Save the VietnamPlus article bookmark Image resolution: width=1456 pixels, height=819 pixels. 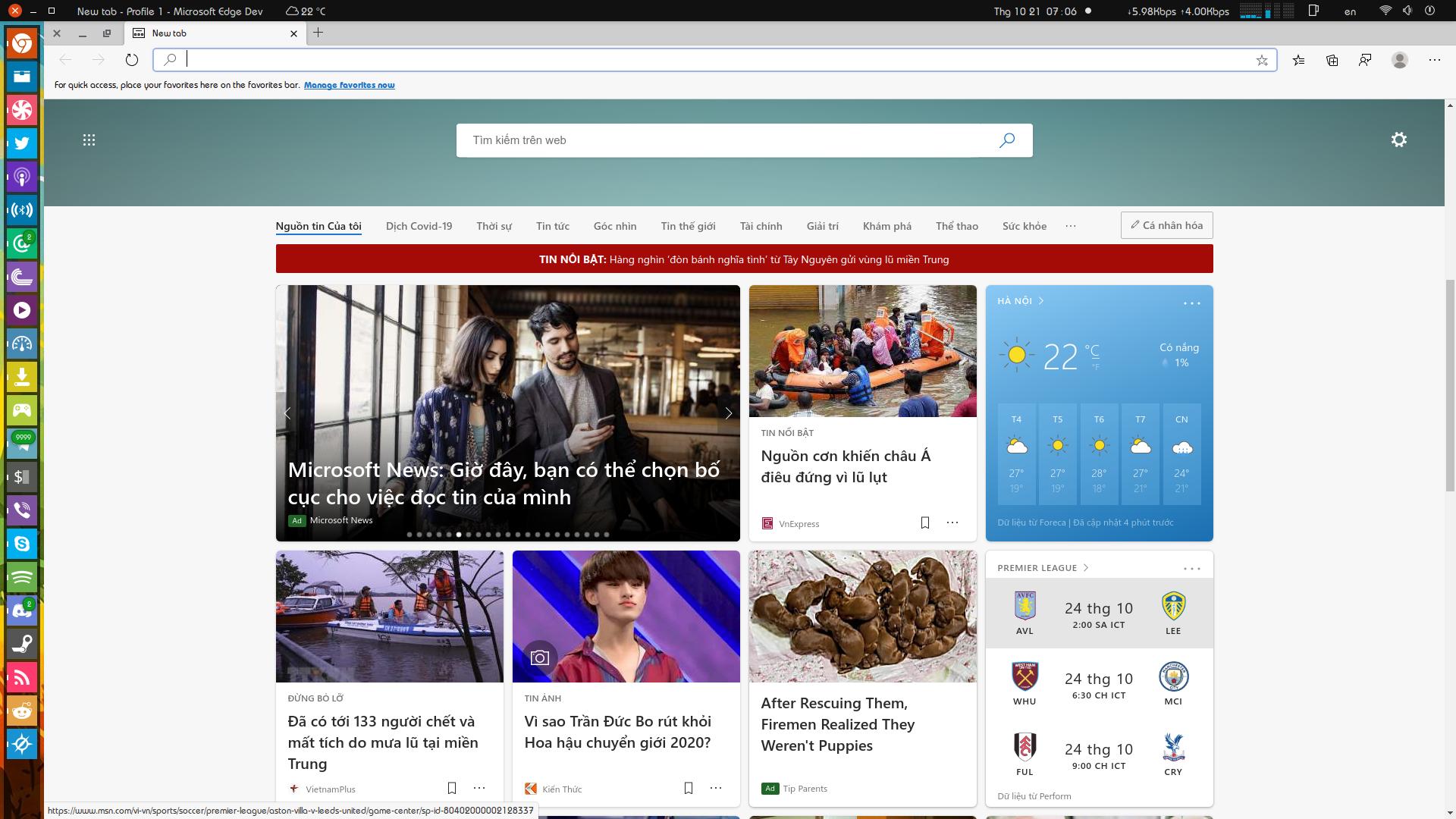452,788
